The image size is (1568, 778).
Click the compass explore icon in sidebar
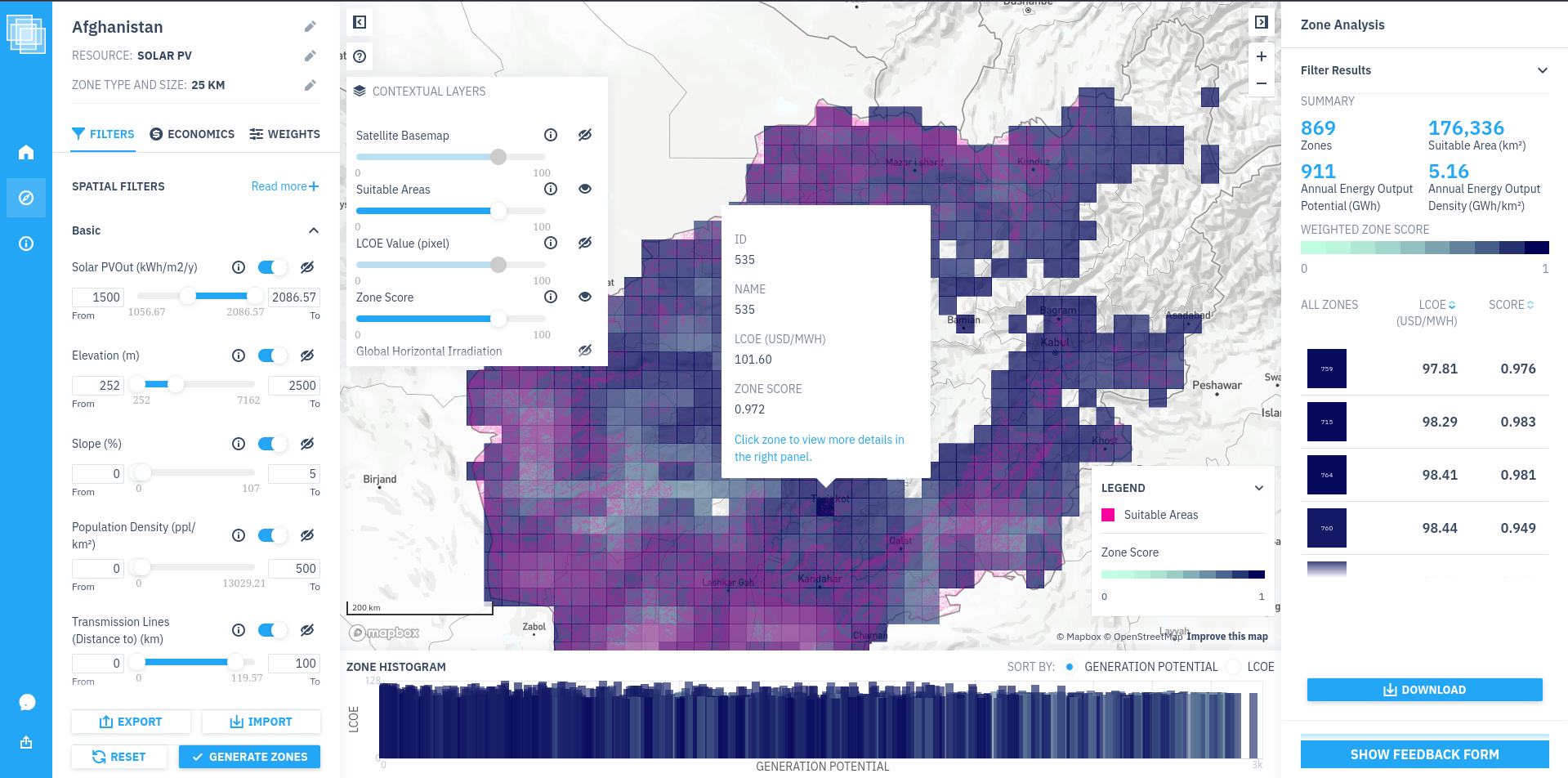(26, 198)
